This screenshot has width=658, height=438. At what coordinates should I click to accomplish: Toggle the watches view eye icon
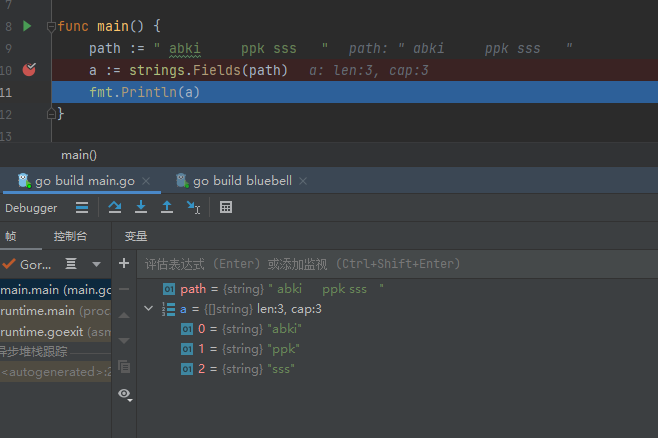pyautogui.click(x=124, y=394)
